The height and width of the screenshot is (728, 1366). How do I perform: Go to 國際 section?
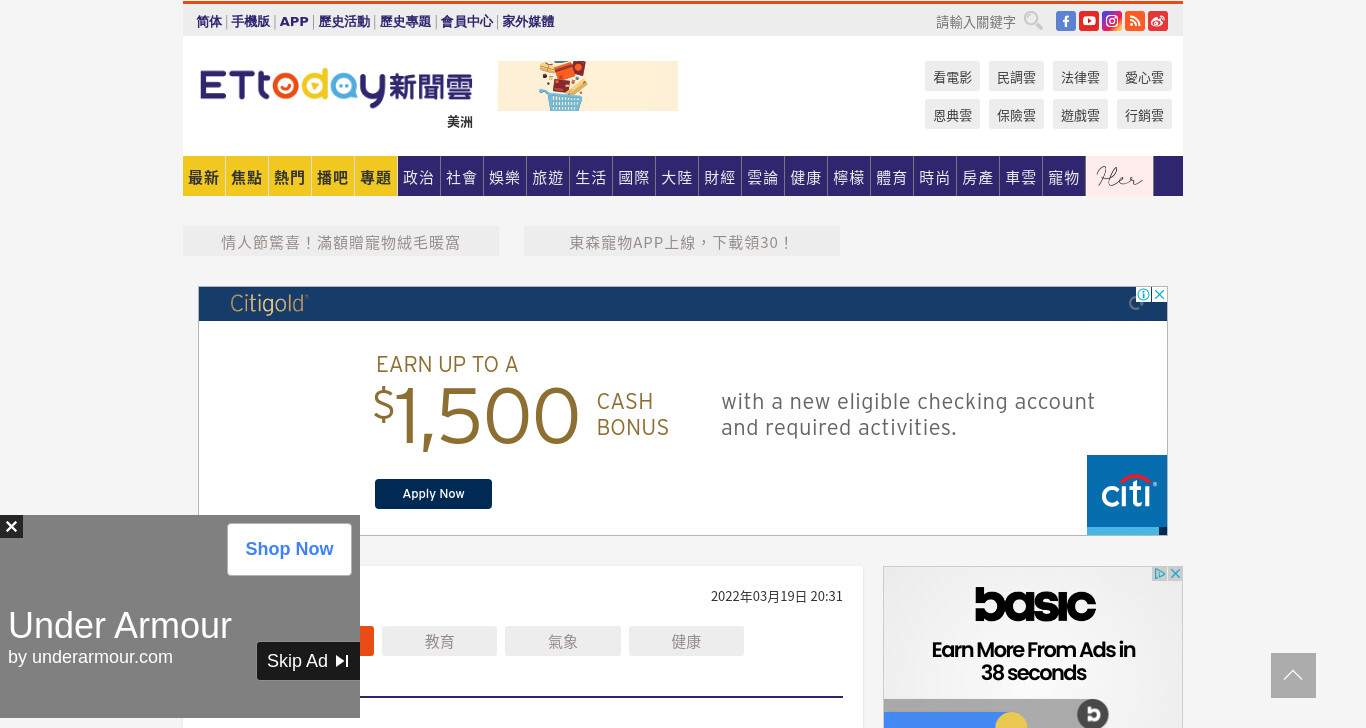point(634,176)
